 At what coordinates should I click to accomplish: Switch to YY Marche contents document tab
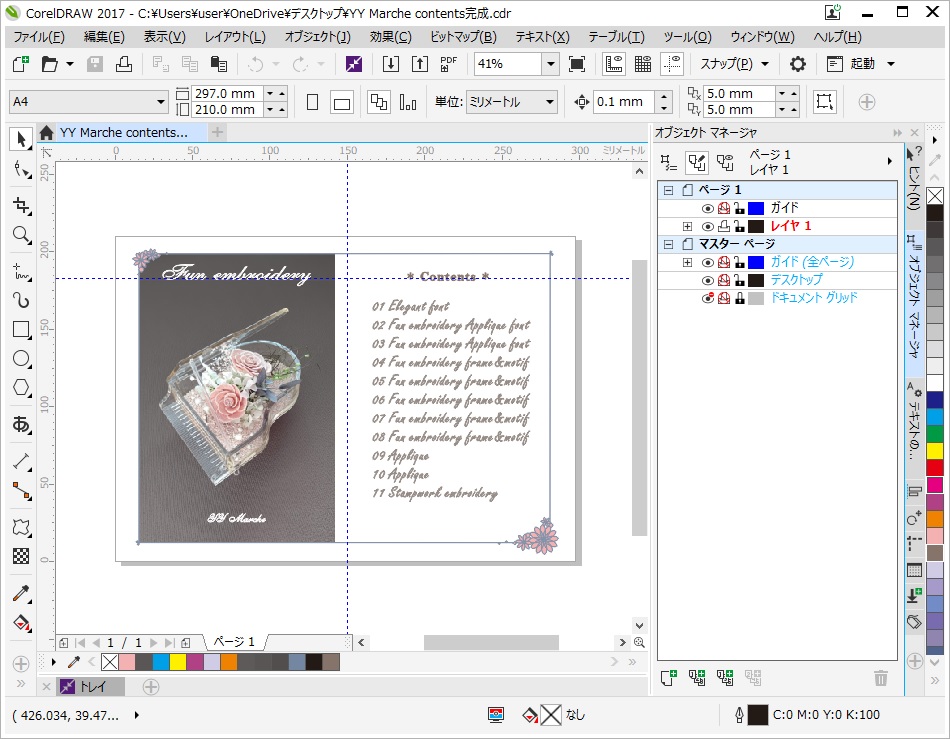pyautogui.click(x=124, y=132)
